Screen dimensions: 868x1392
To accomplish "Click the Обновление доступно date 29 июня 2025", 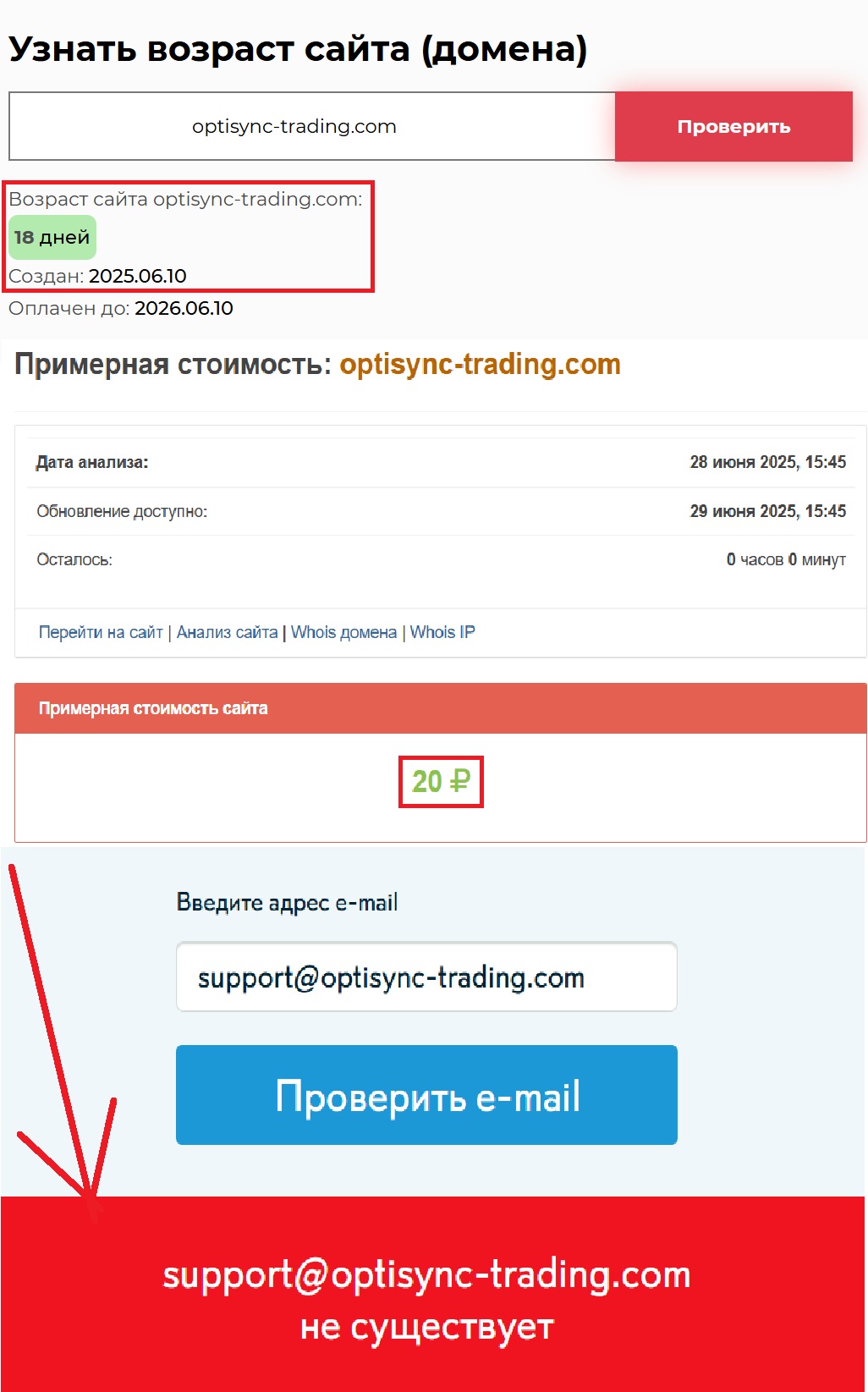I will click(768, 511).
